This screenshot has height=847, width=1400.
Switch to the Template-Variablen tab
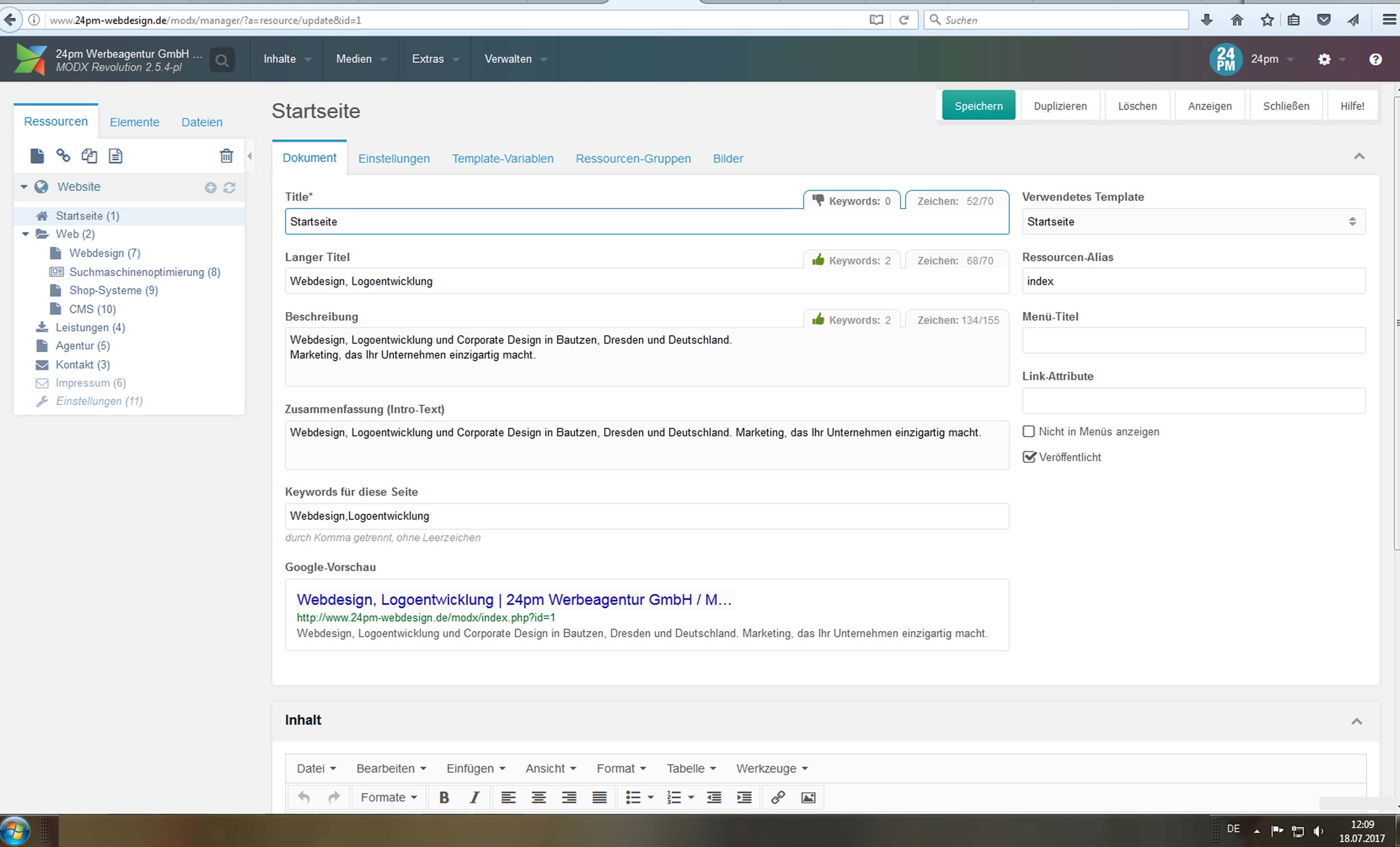(502, 159)
